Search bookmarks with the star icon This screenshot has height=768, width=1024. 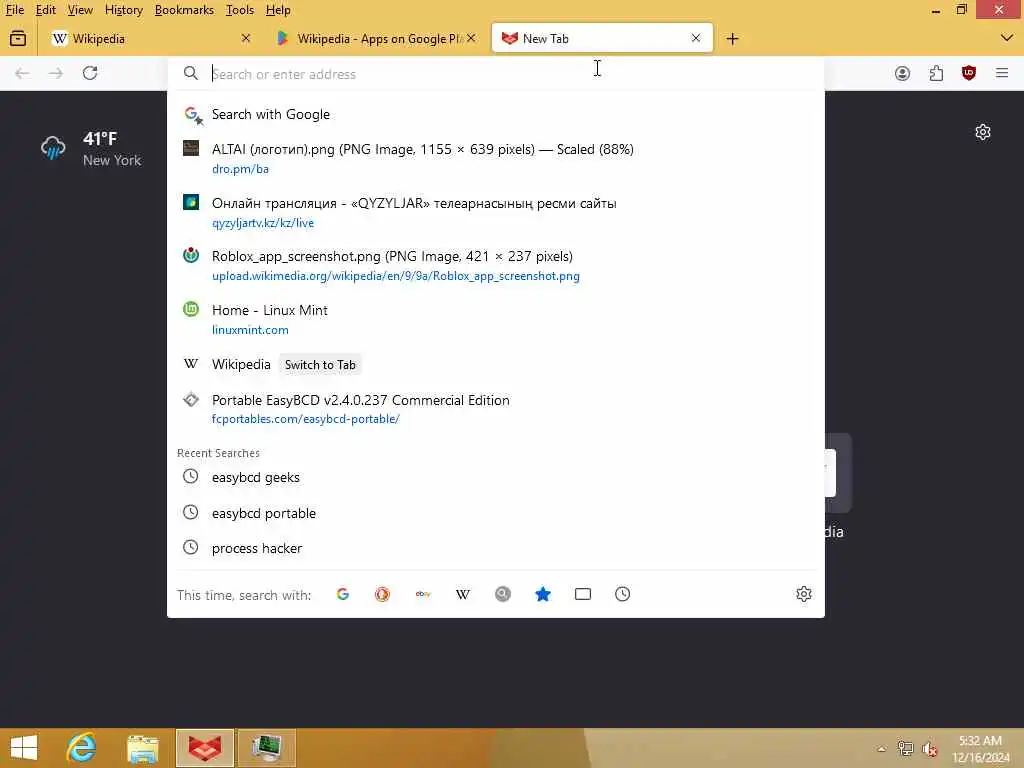tap(543, 594)
